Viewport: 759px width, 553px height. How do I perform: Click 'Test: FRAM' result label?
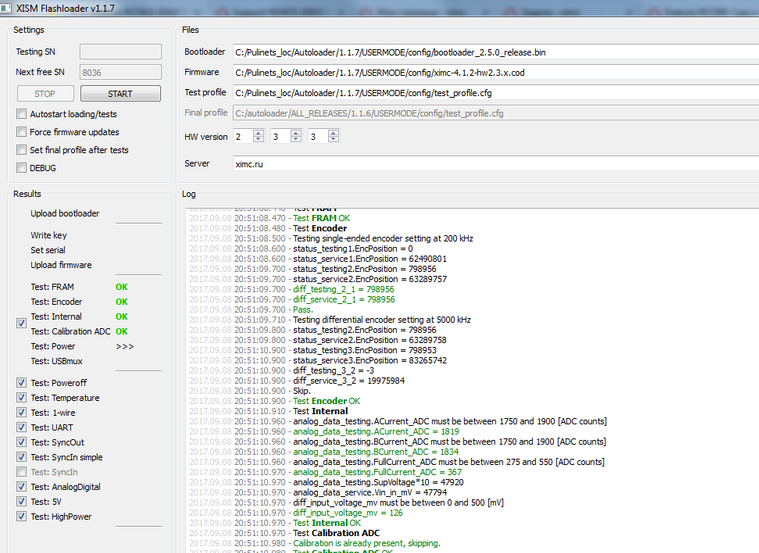(x=52, y=287)
